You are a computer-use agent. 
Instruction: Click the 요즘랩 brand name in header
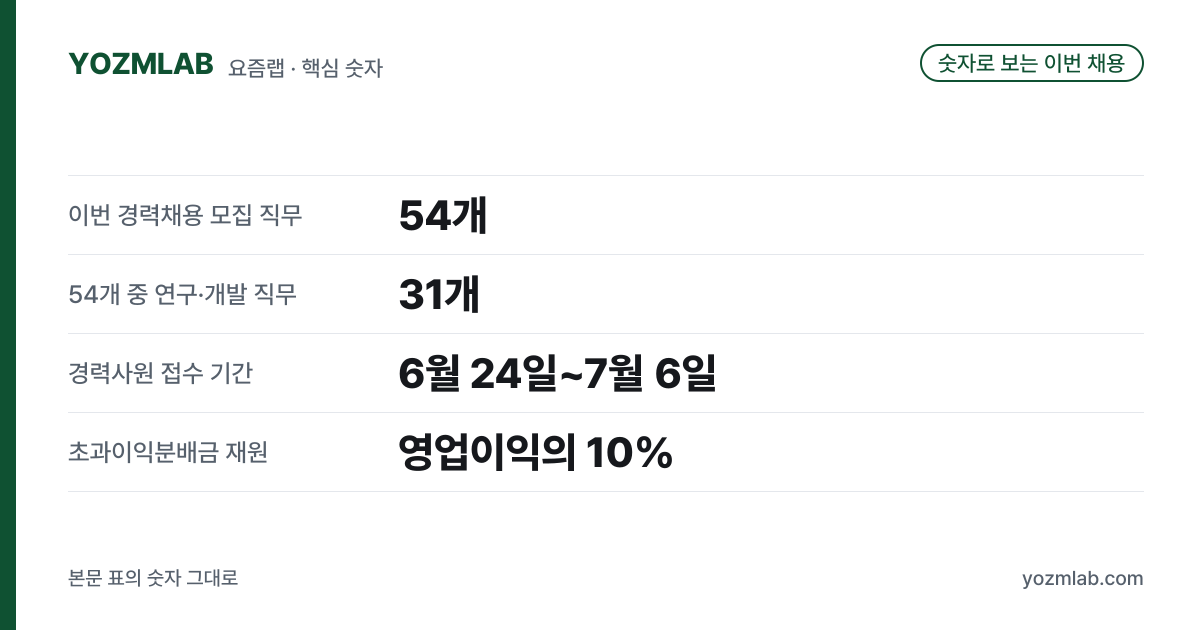[x=255, y=68]
